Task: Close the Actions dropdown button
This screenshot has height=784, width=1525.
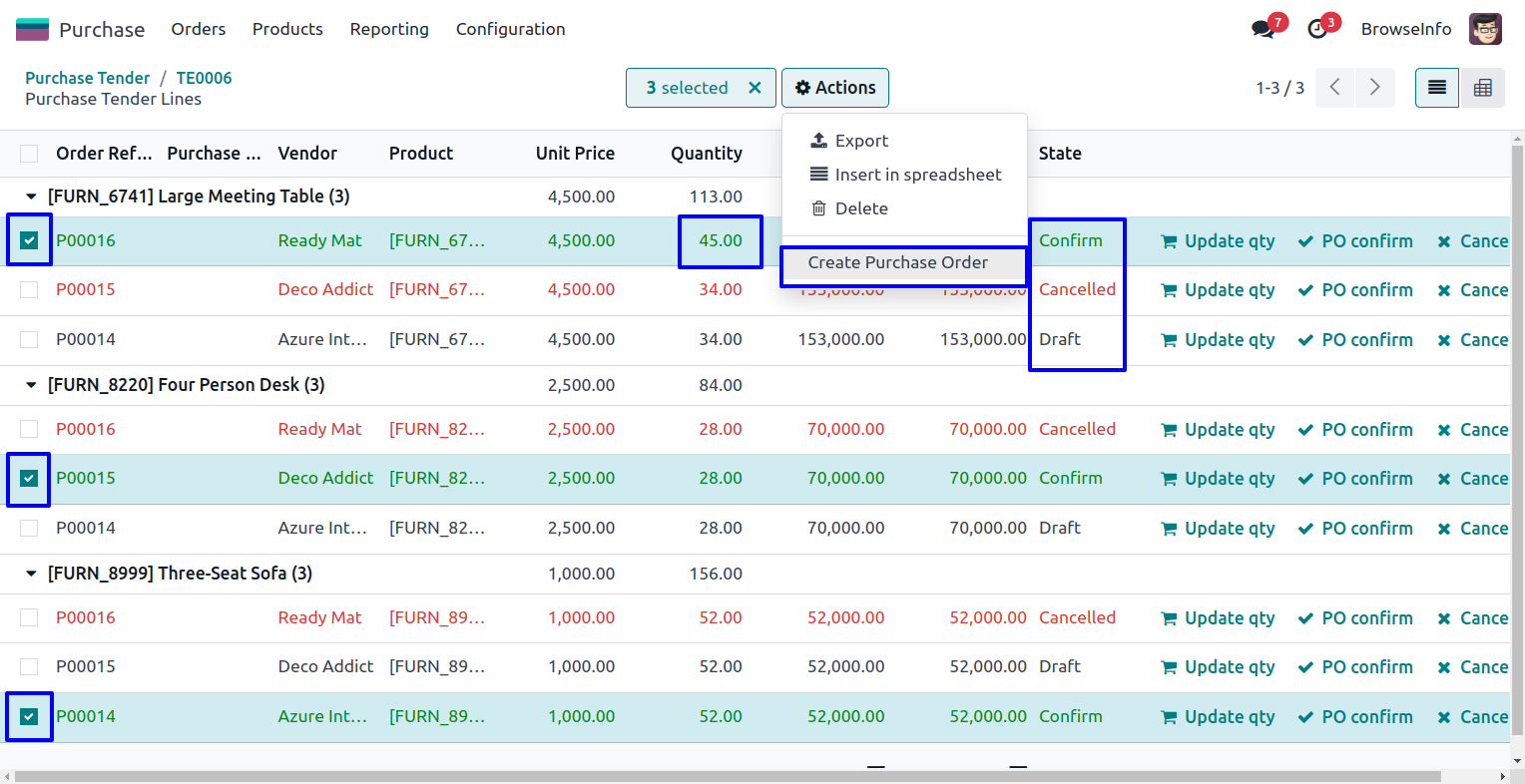Action: [x=835, y=88]
